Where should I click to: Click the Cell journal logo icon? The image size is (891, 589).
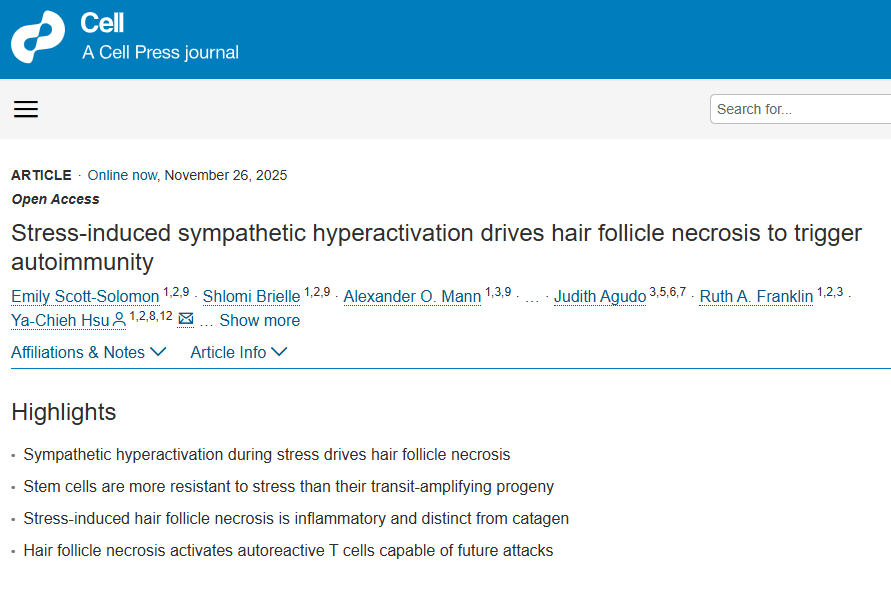(x=38, y=37)
